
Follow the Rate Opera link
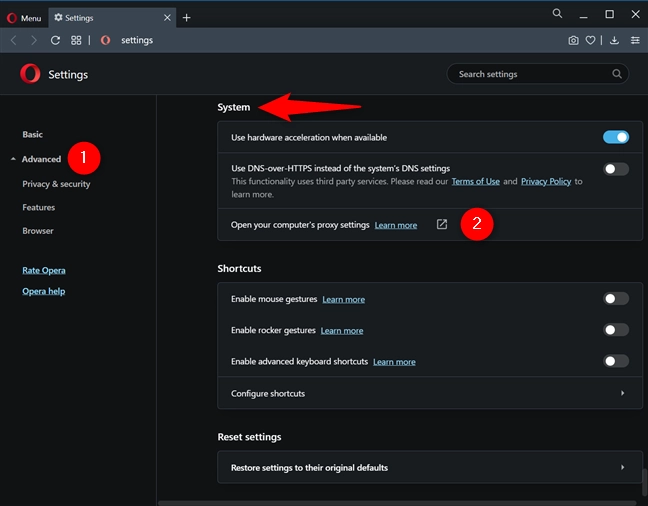tap(44, 270)
